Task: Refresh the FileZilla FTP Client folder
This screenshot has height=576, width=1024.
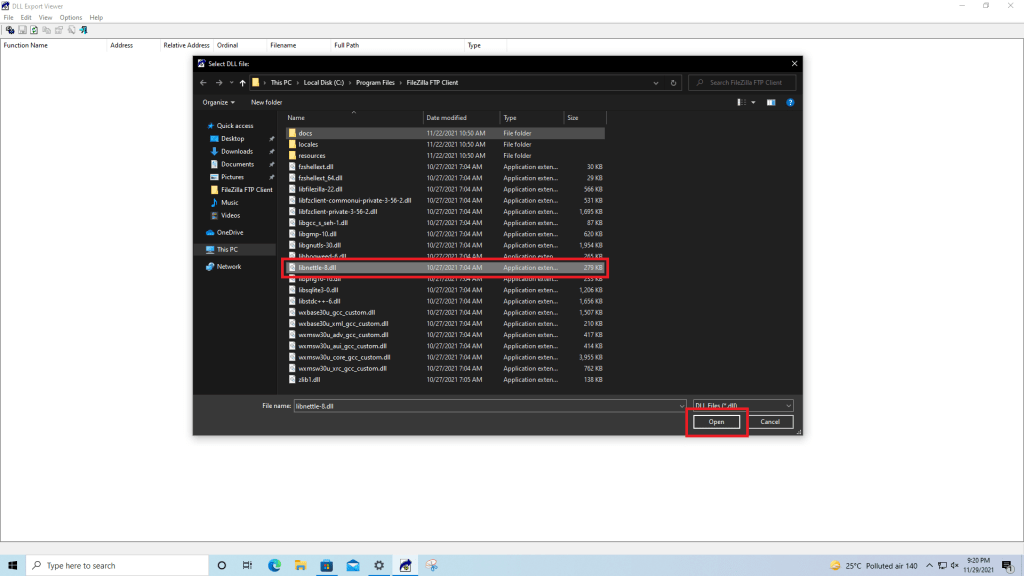Action: [x=674, y=83]
